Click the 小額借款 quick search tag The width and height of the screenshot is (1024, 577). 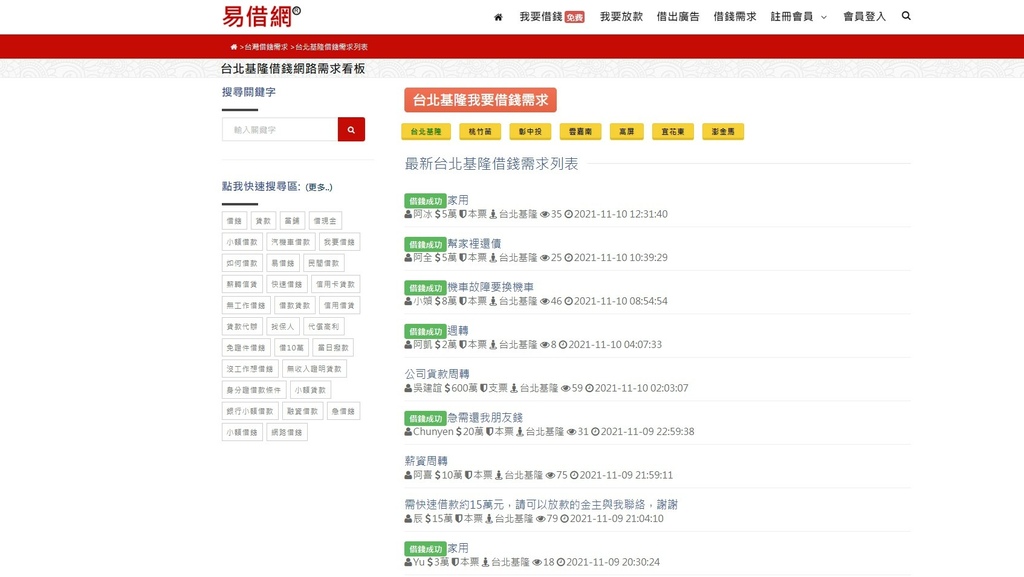pos(242,242)
